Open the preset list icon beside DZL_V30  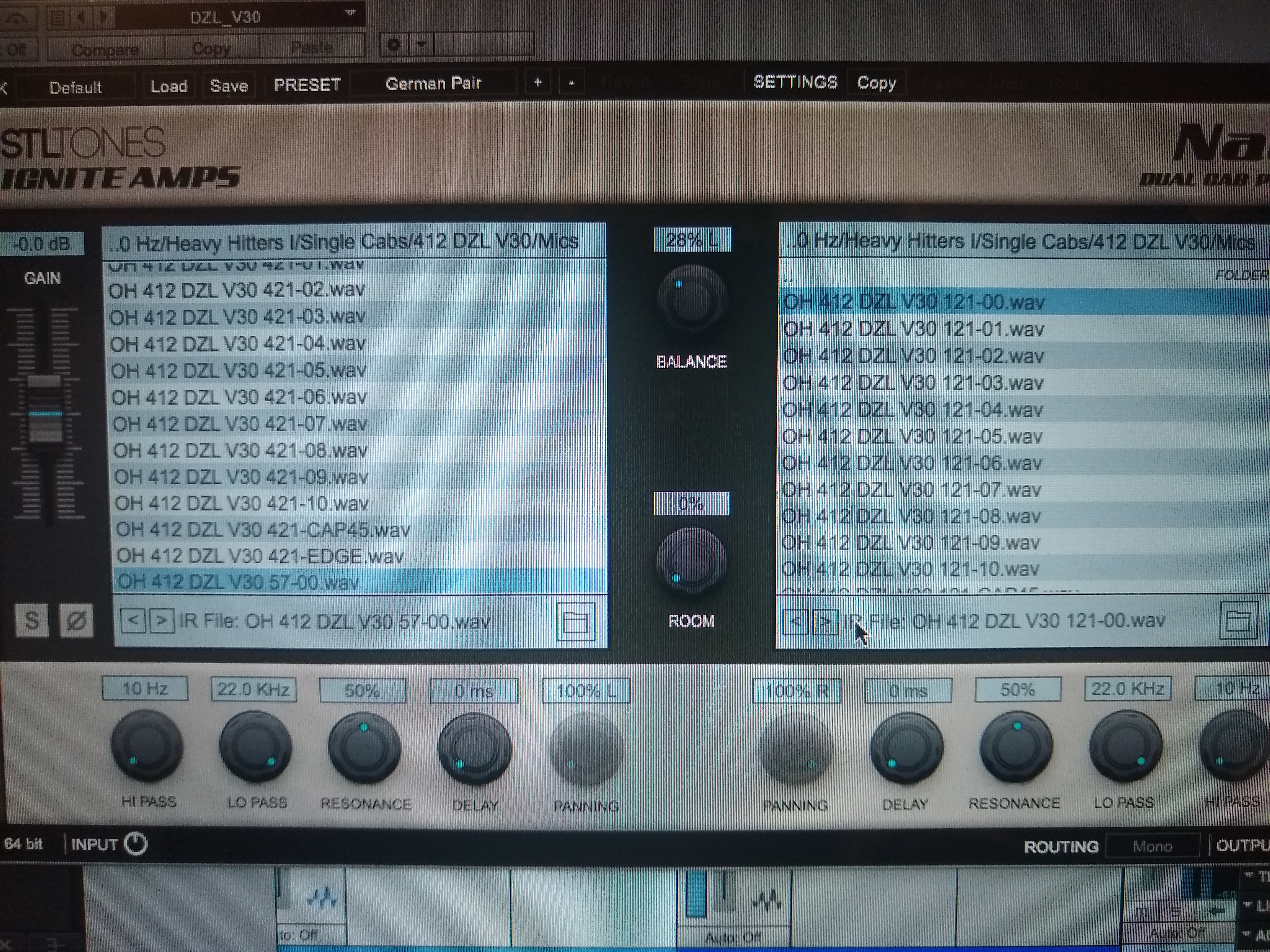(57, 17)
